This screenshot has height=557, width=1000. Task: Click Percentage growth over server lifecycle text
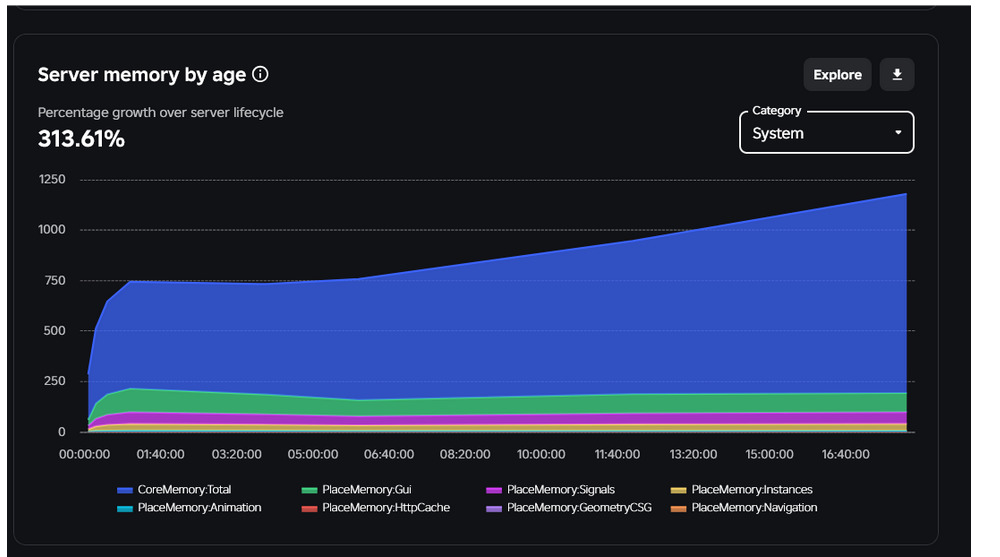coord(161,112)
